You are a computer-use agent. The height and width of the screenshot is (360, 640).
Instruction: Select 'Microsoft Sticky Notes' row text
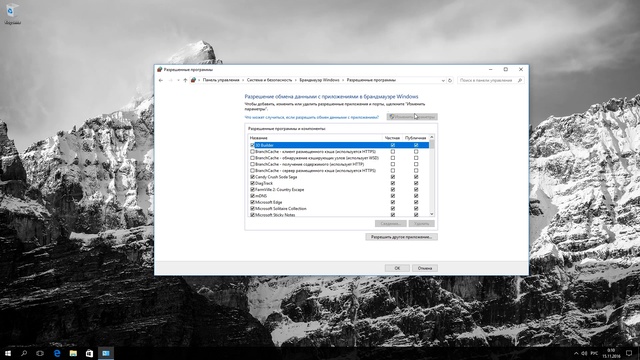276,215
